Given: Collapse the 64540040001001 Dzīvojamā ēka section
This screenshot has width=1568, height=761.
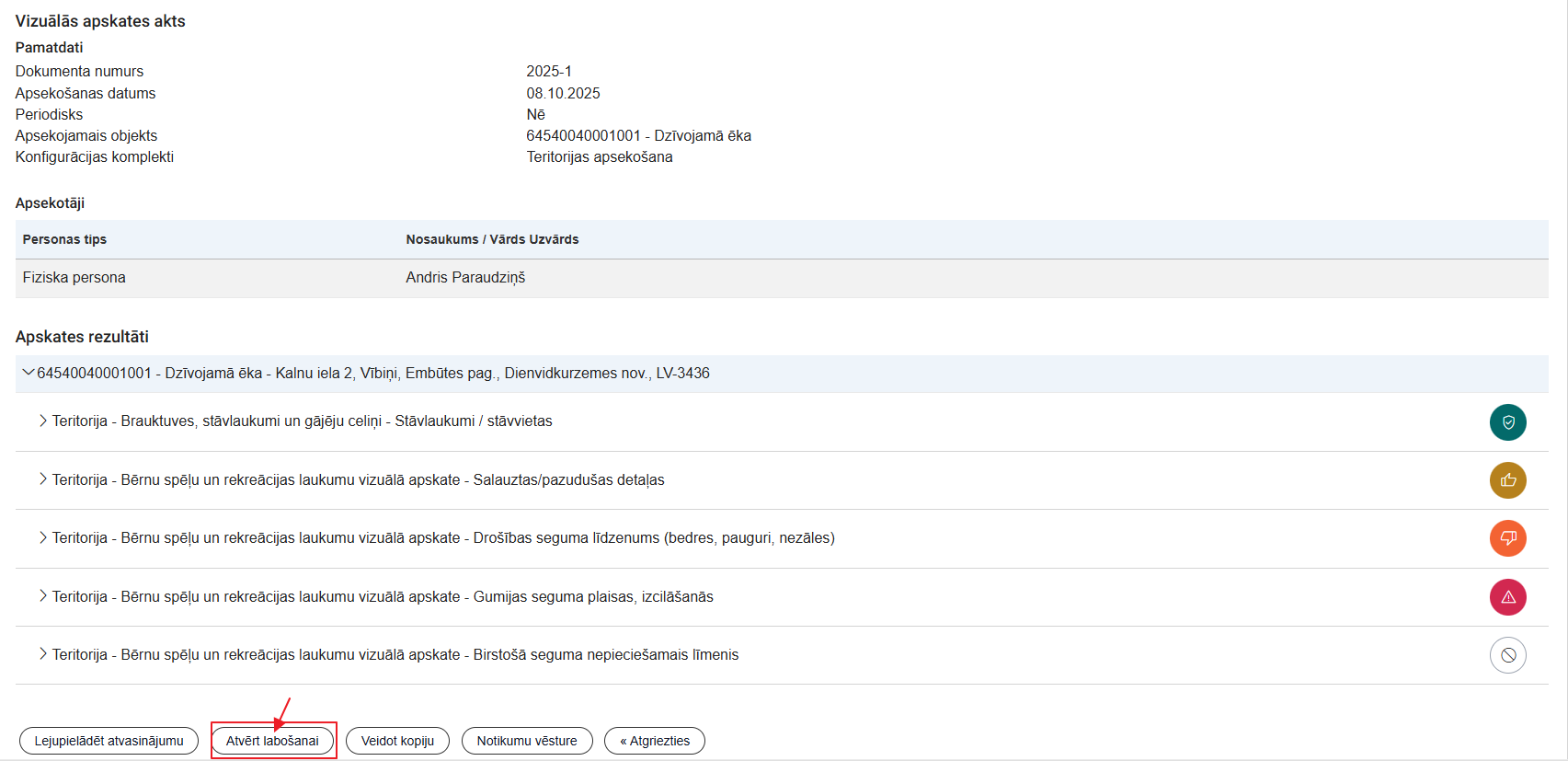Looking at the screenshot, I should point(29,373).
